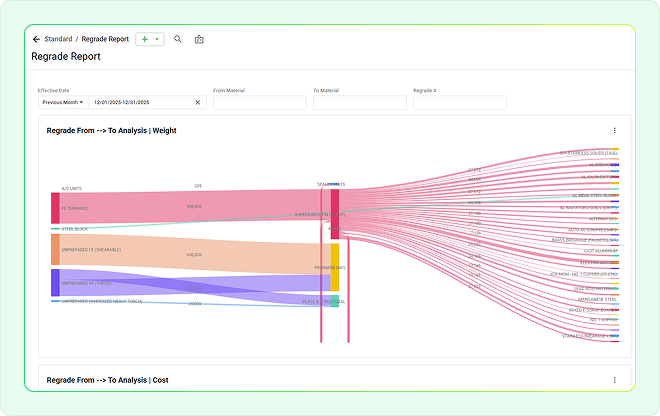Click the back arrow icon
The width and height of the screenshot is (660, 416).
(36, 39)
